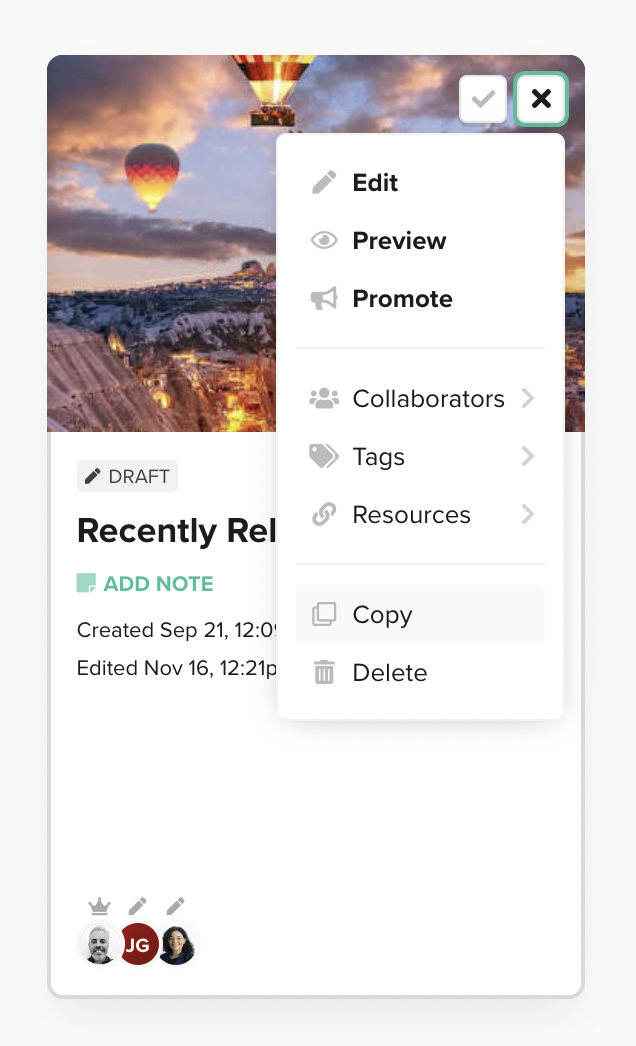Expand the Collaborators submenu chevron
636x1046 pixels.
528,398
